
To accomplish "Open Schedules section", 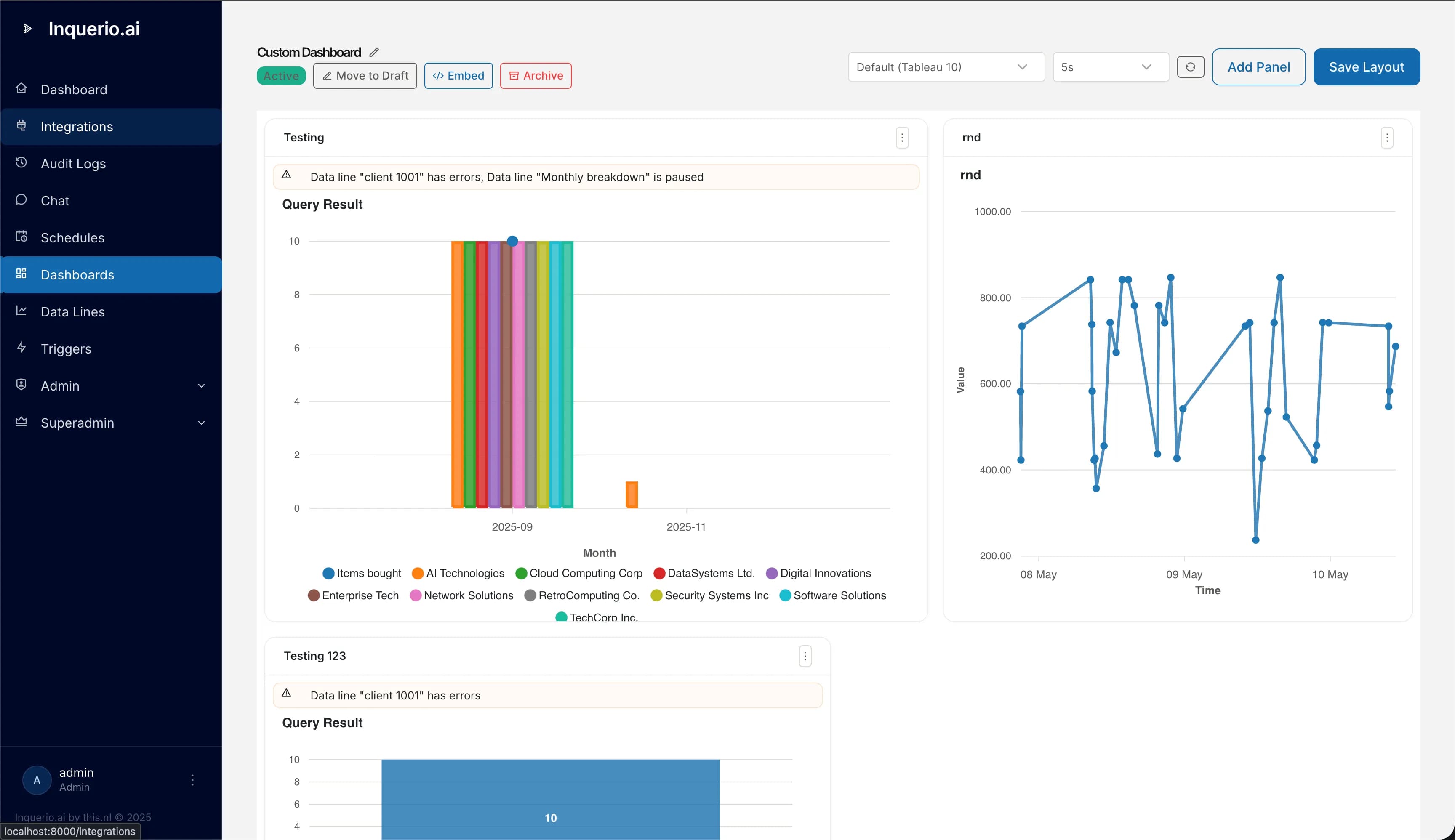I will [112, 238].
